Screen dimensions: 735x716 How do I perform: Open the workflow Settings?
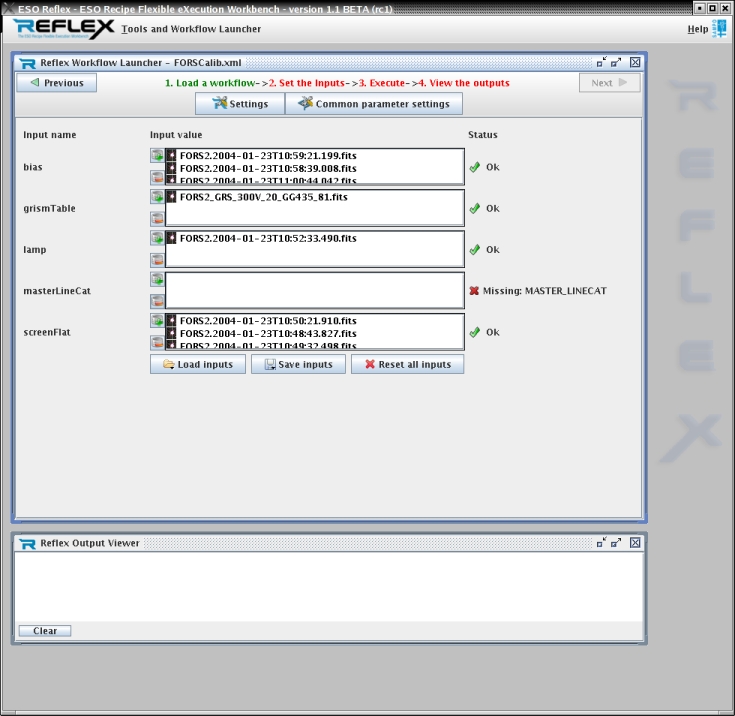coord(240,104)
